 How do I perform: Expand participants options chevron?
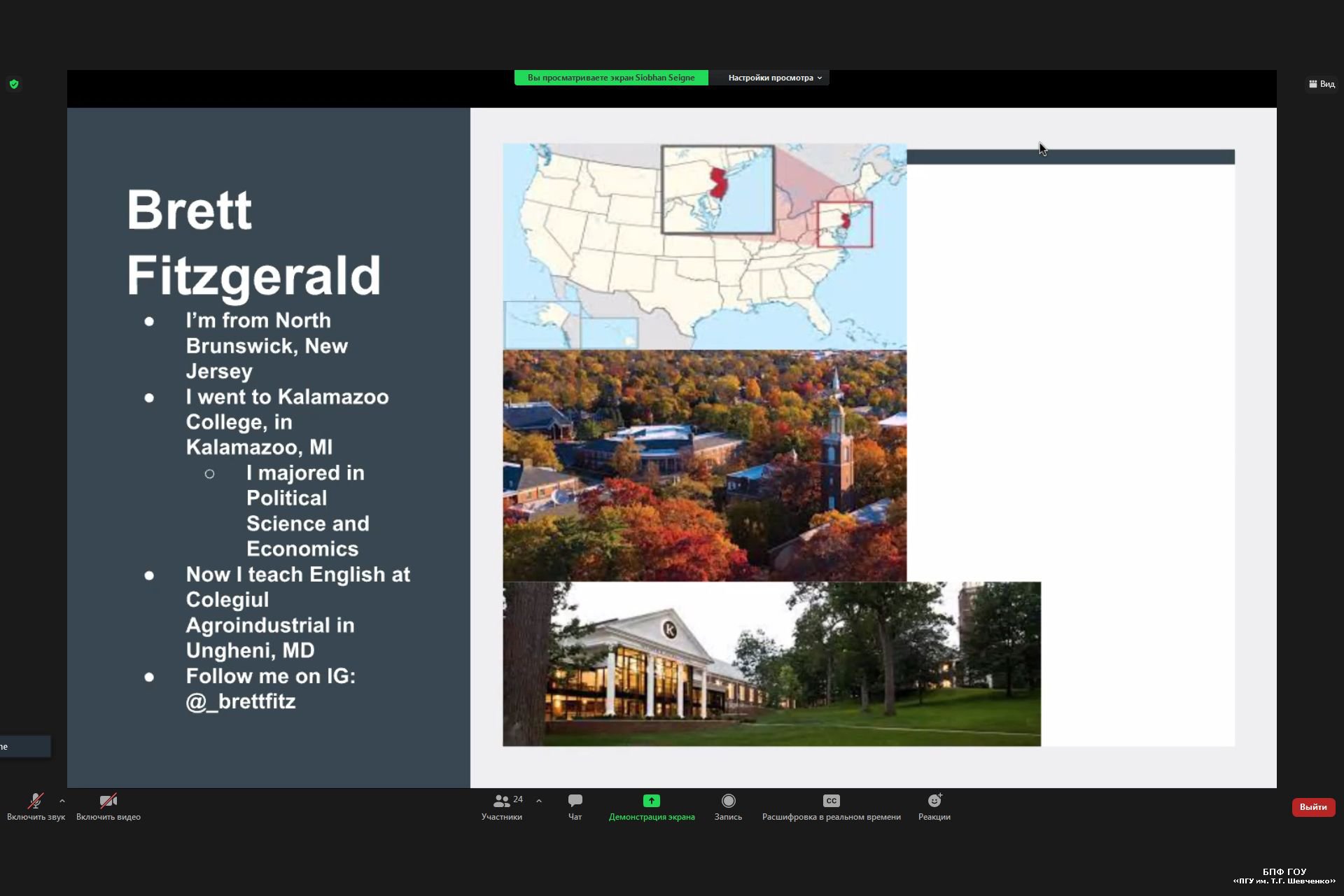pos(539,801)
